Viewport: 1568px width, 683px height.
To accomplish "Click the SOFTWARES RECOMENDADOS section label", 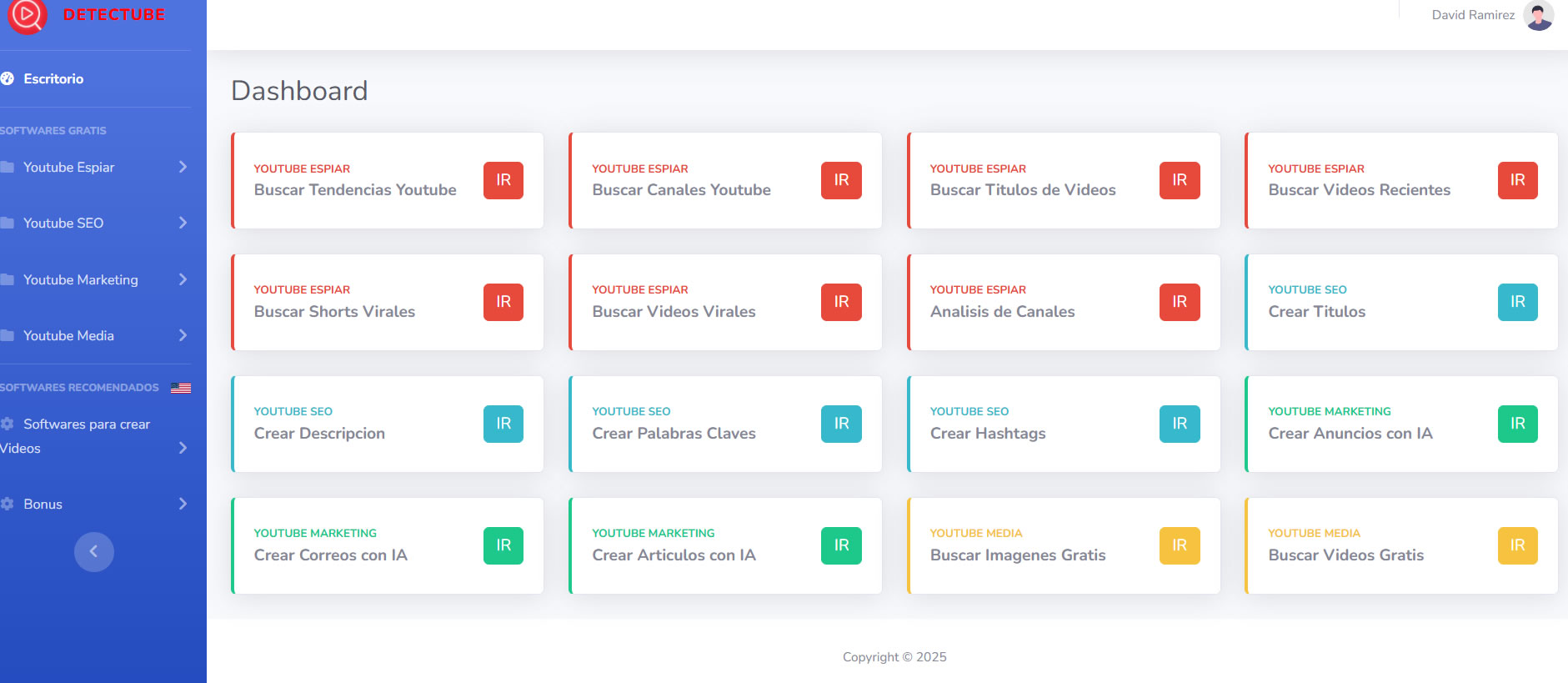I will (x=79, y=388).
